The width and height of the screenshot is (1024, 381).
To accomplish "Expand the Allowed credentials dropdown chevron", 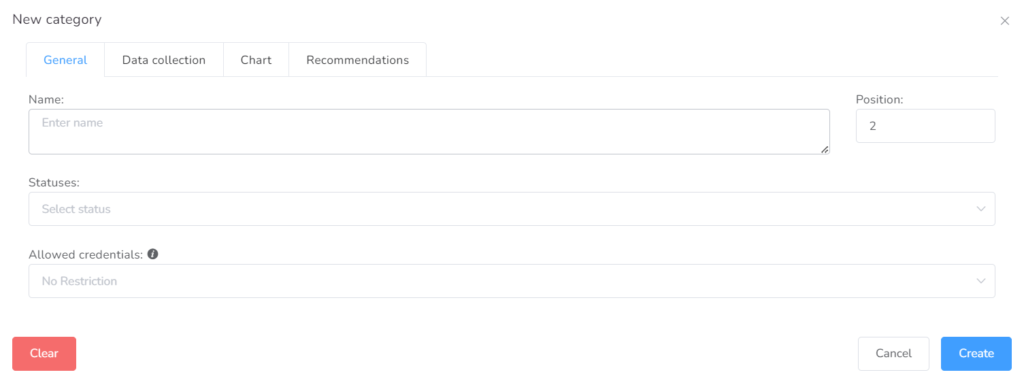I will [980, 281].
